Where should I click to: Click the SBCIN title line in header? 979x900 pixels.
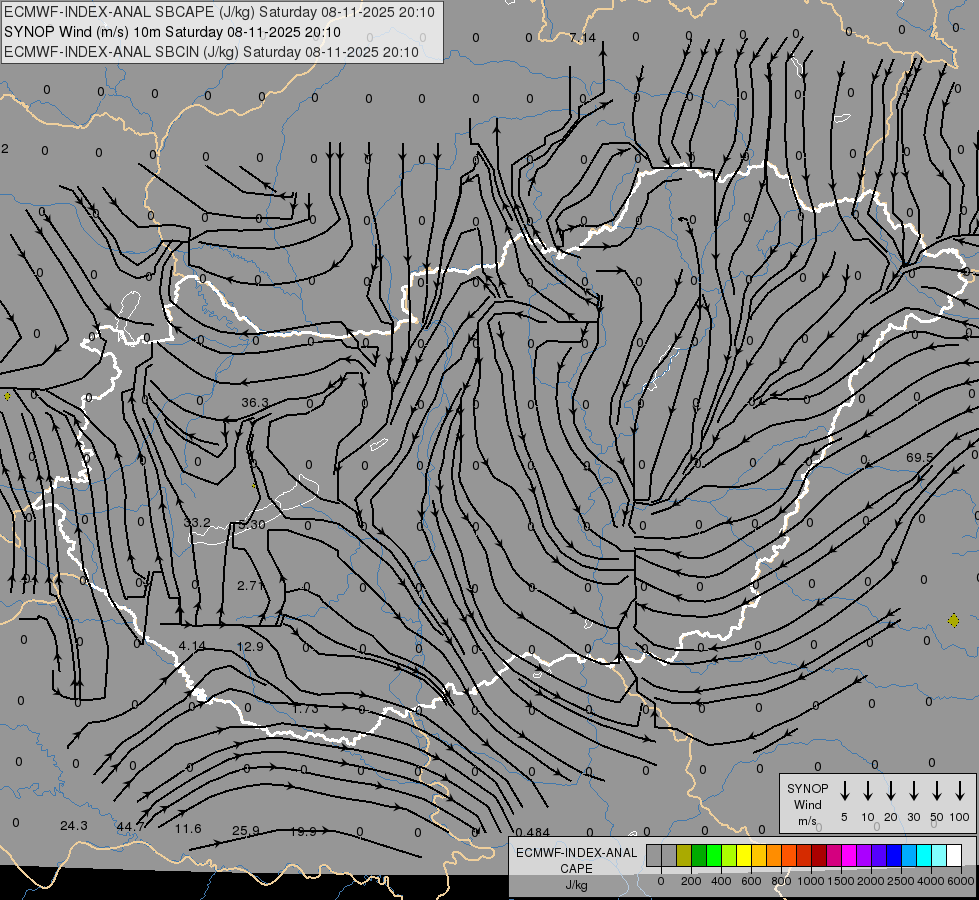211,52
